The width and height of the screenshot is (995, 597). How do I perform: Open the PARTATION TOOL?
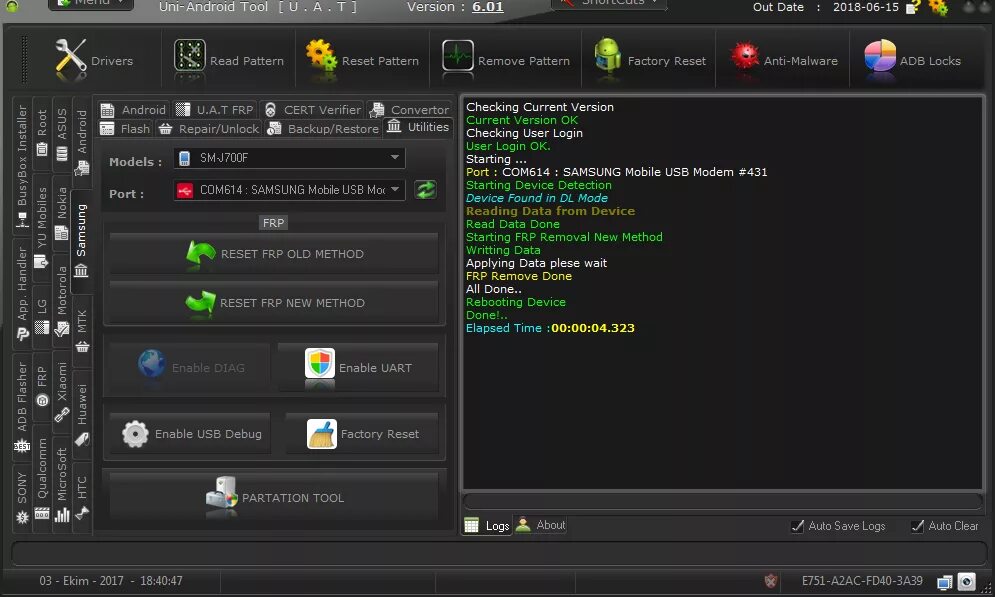point(274,498)
